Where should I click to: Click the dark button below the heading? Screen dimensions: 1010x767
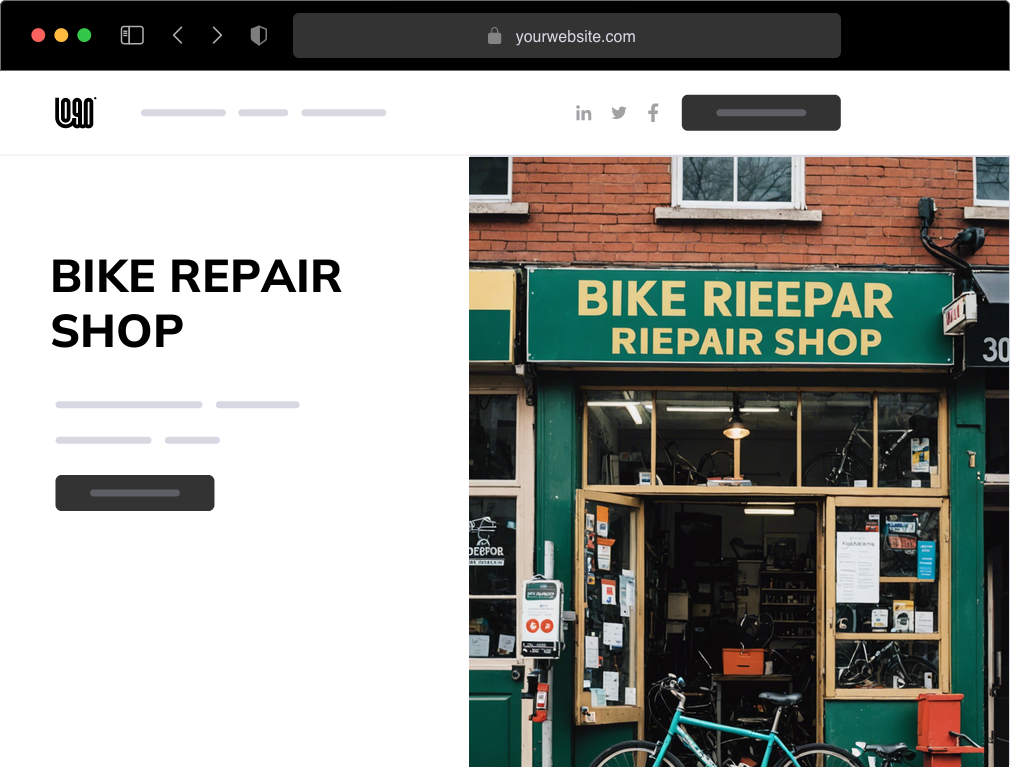(x=134, y=492)
